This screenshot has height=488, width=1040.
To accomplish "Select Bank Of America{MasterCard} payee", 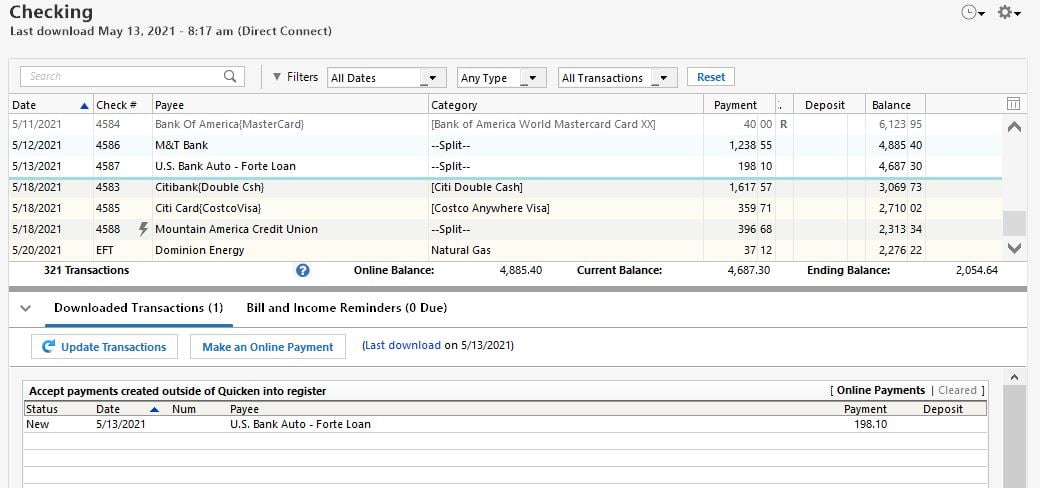I will pyautogui.click(x=229, y=124).
